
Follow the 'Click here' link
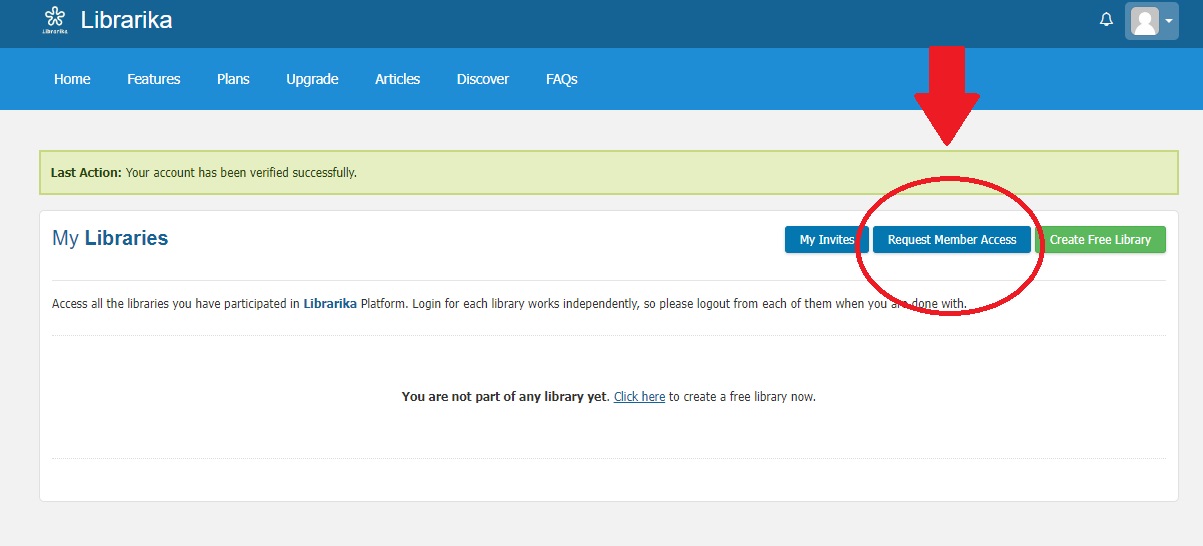pyautogui.click(x=639, y=397)
